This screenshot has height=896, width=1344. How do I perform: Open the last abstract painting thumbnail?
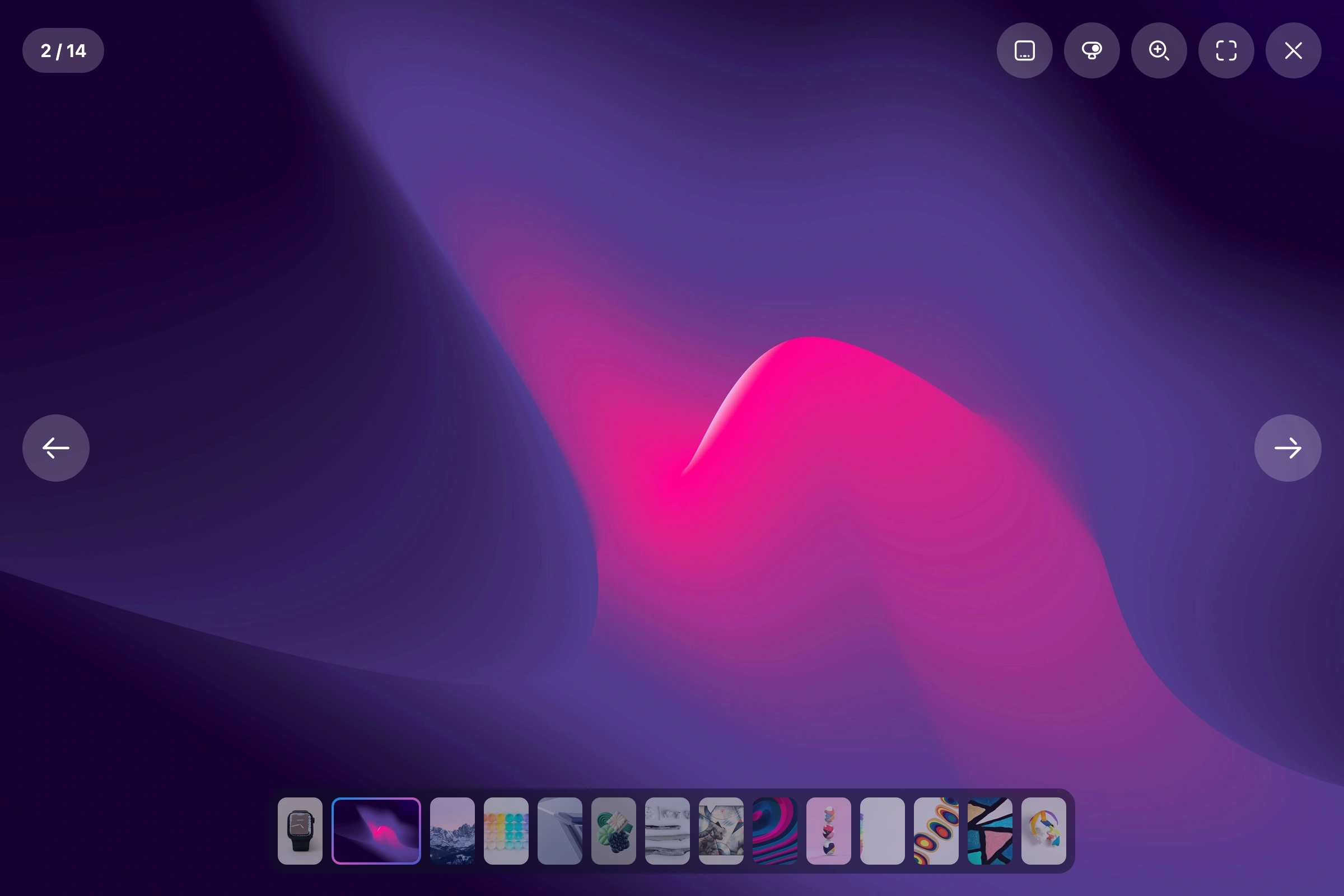click(x=1044, y=830)
